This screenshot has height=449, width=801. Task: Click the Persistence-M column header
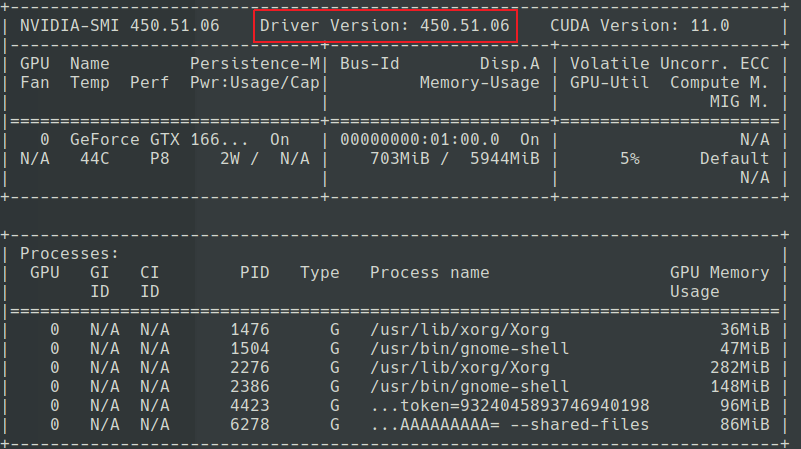[255, 63]
